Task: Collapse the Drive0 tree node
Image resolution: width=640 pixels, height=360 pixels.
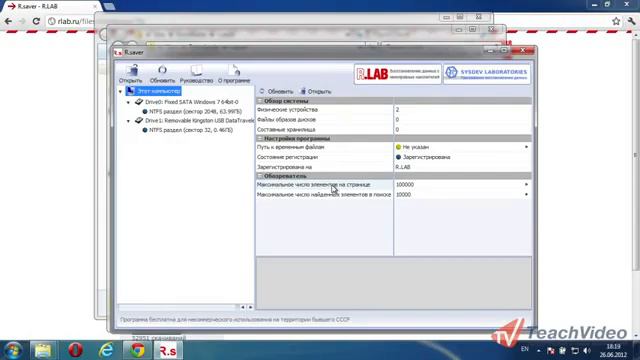Action: 129,102
